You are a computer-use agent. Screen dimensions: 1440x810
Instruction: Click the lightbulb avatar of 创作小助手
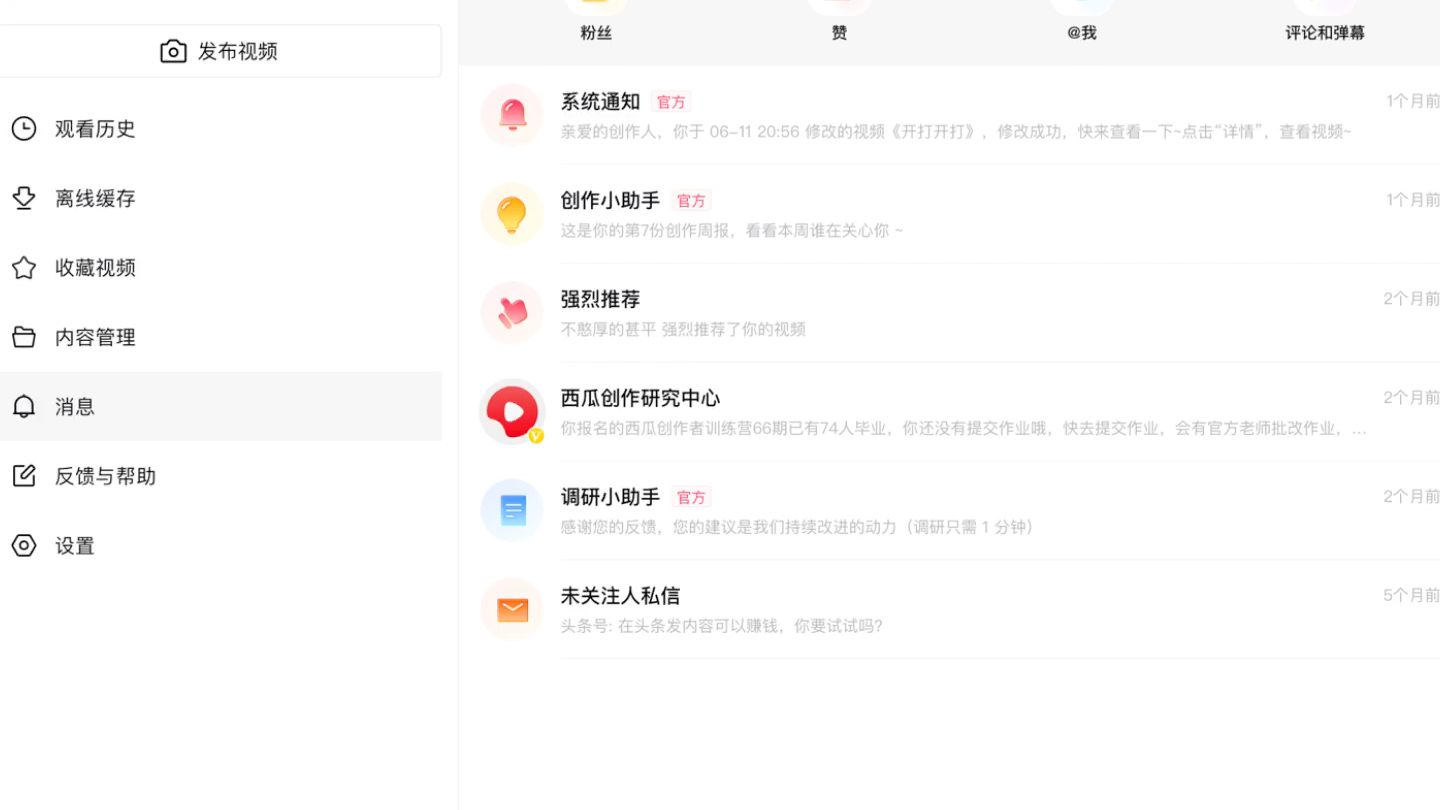512,214
